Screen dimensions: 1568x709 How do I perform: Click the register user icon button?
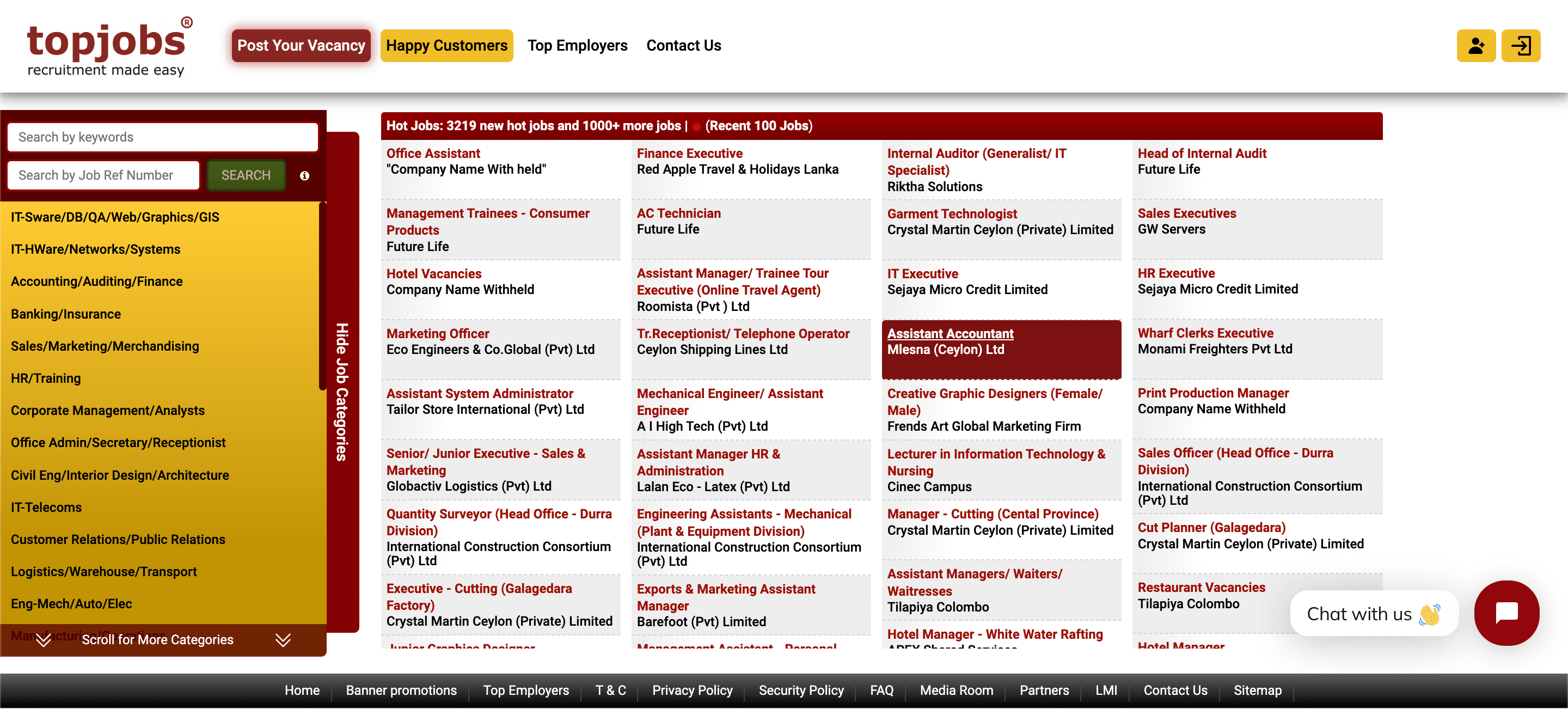click(1475, 46)
